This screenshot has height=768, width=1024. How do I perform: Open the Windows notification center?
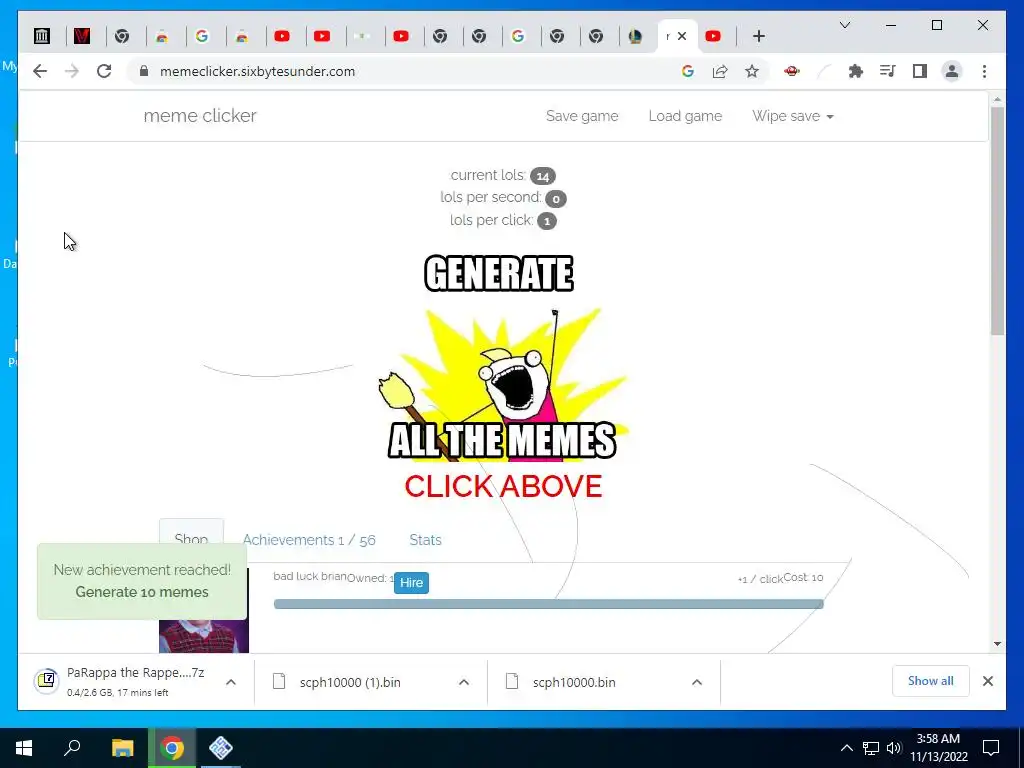tap(991, 748)
